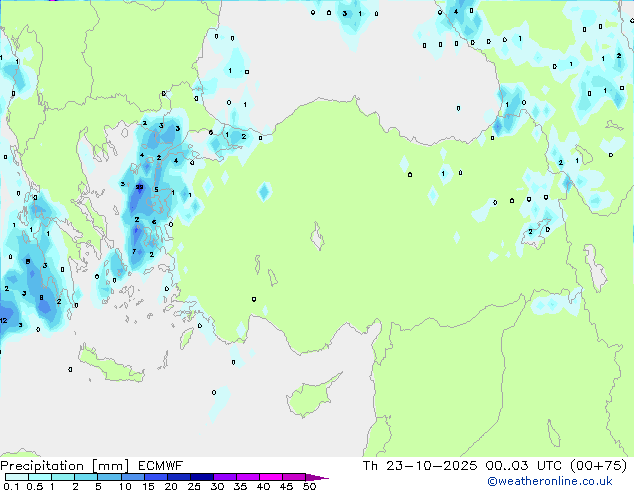Click the purple arrow above 50 on legend
634x490 pixels.
pos(317,477)
